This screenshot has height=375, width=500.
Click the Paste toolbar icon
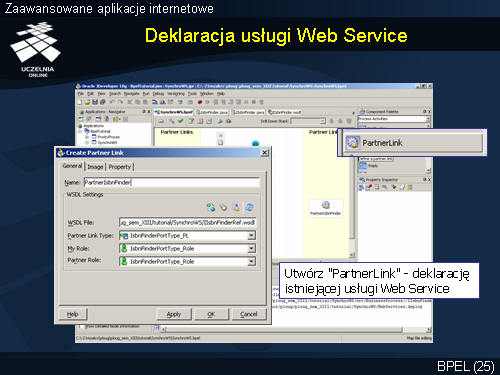[x=145, y=102]
